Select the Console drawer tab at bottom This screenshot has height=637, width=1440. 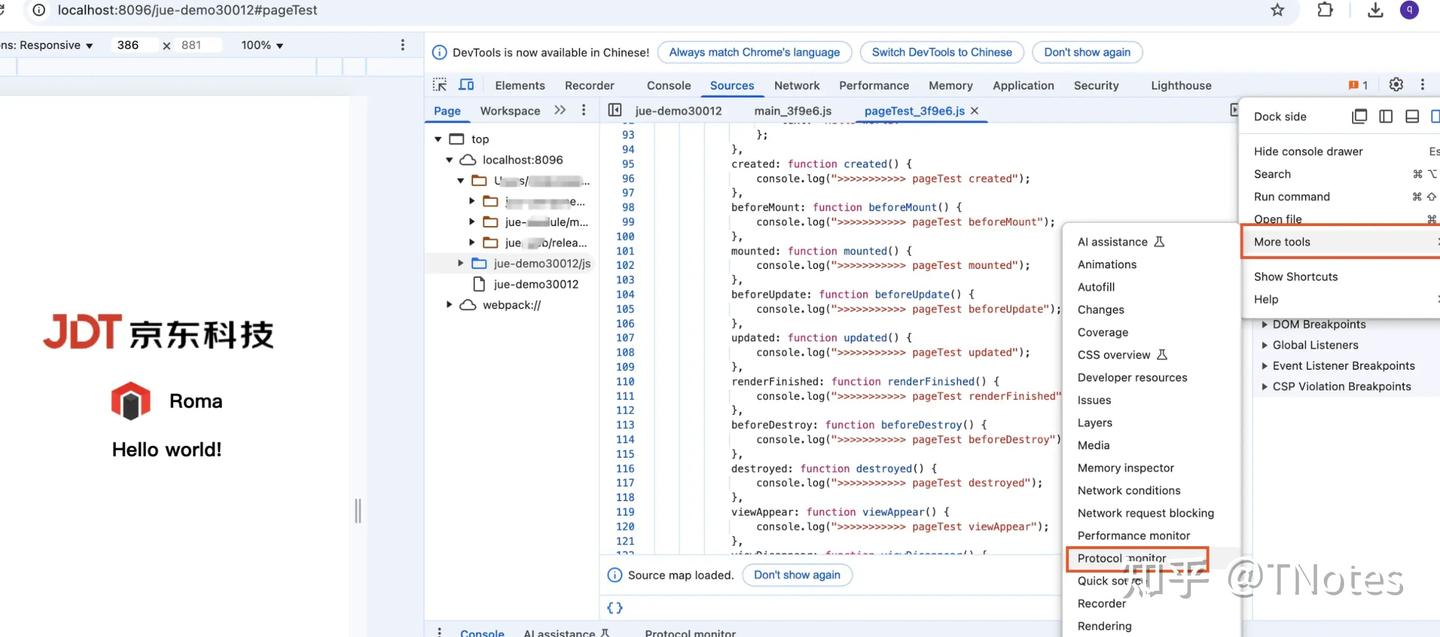point(482,632)
